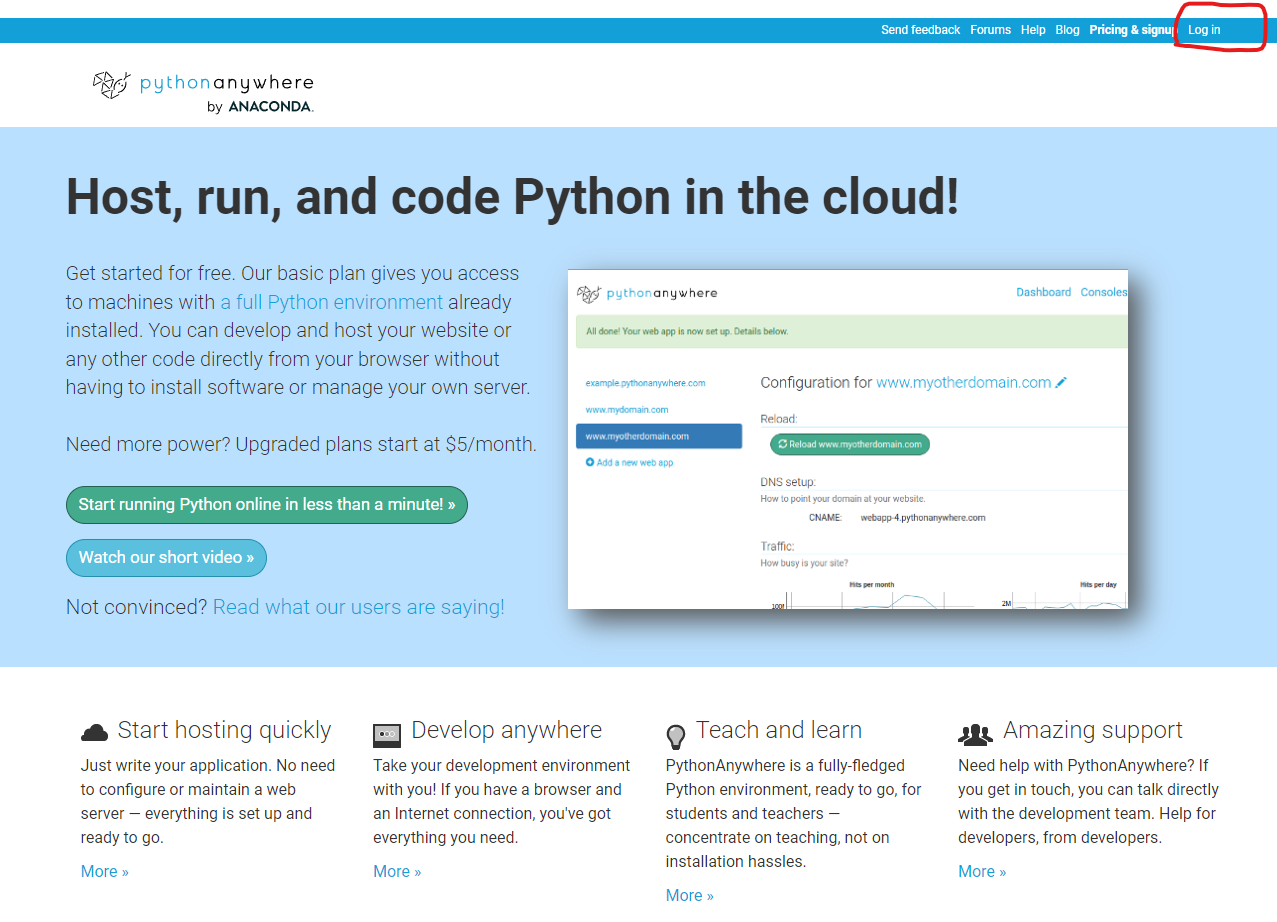The height and width of the screenshot is (922, 1277).
Task: Open the full Python environment link
Action: (x=332, y=302)
